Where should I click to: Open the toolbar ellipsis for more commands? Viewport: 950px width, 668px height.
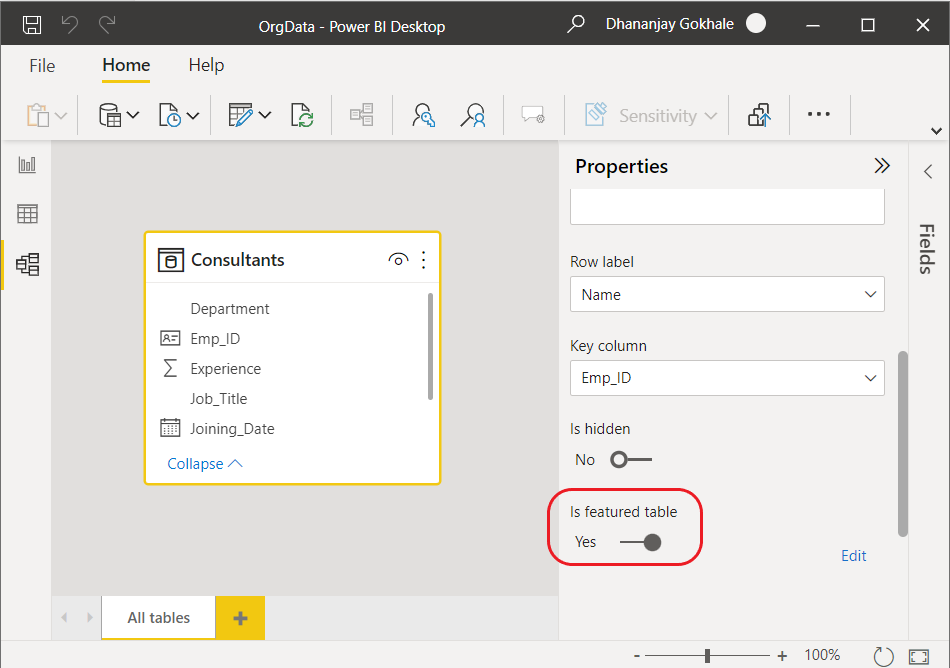[819, 115]
